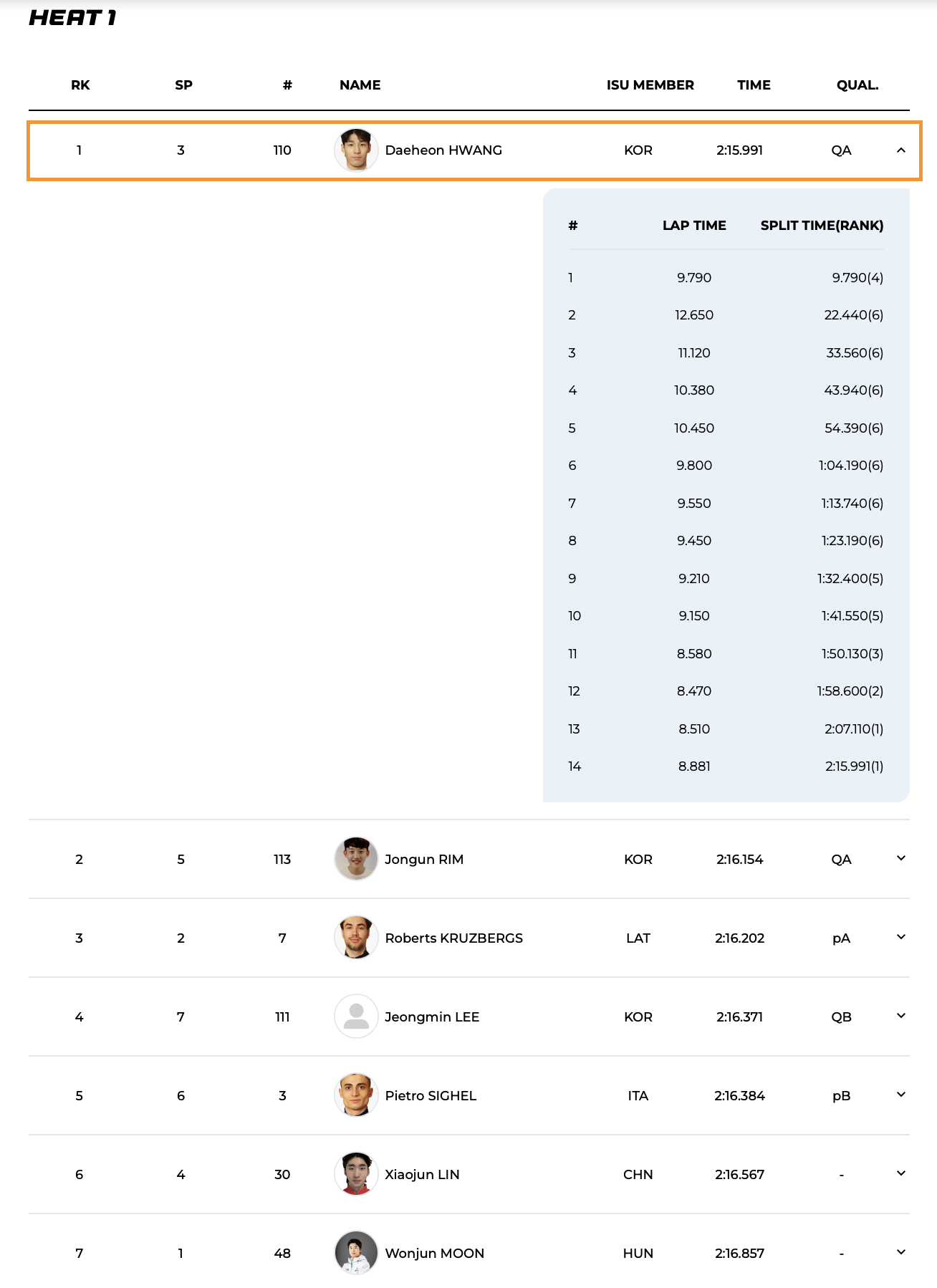Click Xiaojun LIN's profile photo
937x1288 pixels.
356,1173
